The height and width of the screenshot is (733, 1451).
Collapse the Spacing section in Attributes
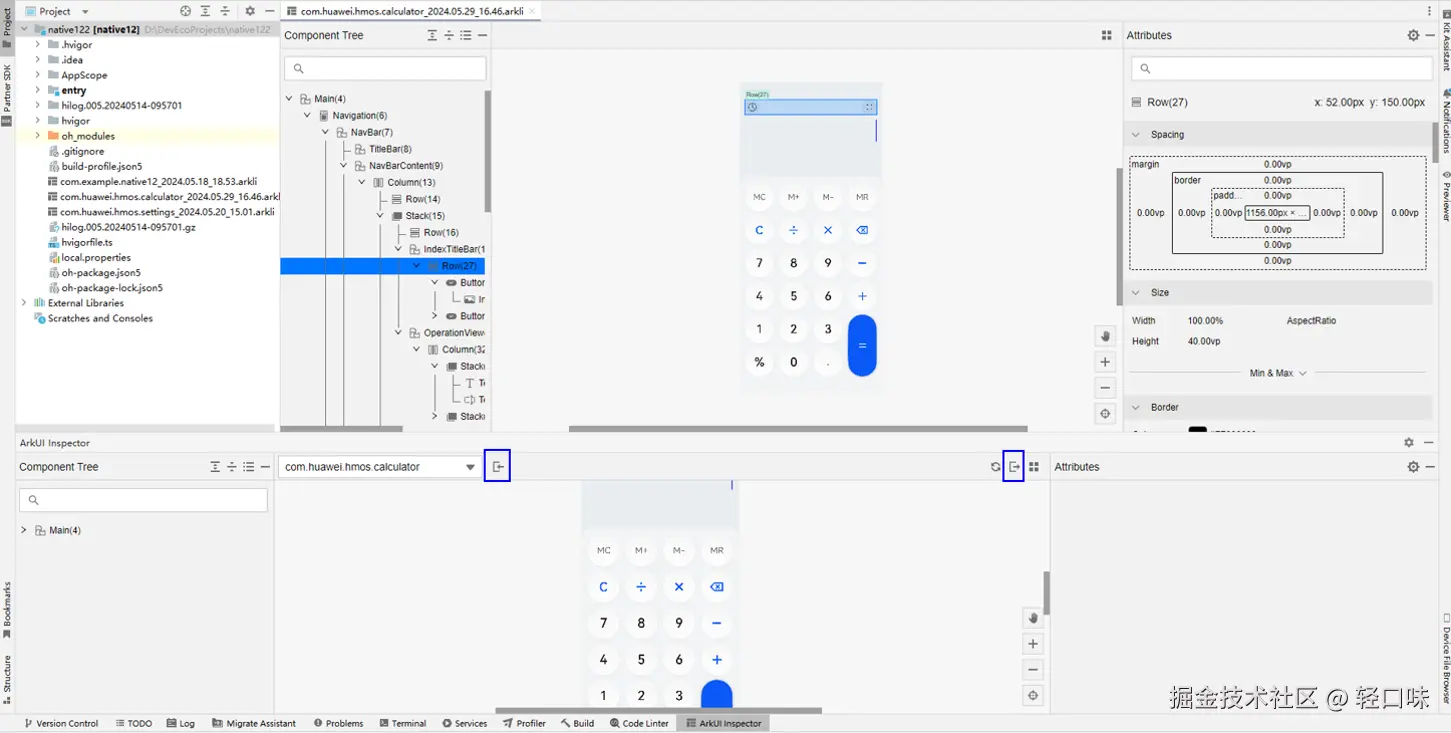click(x=1136, y=135)
